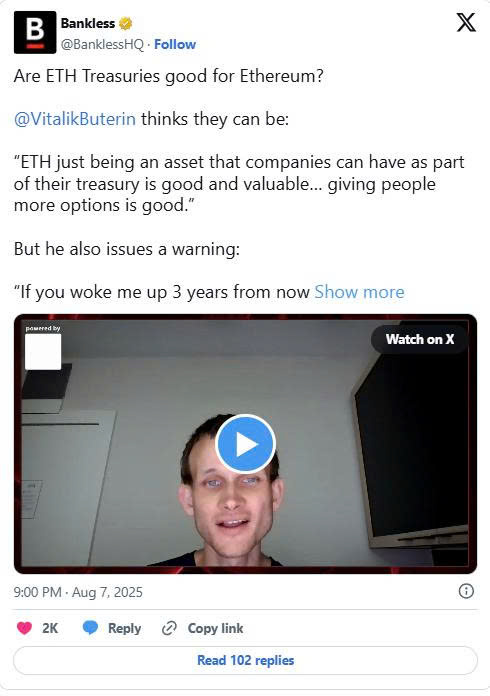Open the tweet info icon
Image resolution: width=490 pixels, height=696 pixels.
tap(466, 591)
